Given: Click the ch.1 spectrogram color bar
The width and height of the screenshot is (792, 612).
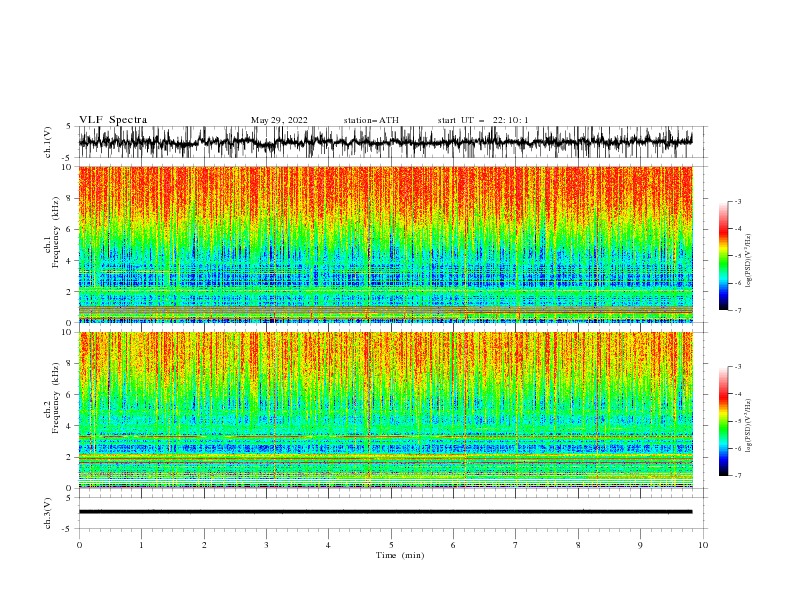Looking at the screenshot, I should coord(724,256).
